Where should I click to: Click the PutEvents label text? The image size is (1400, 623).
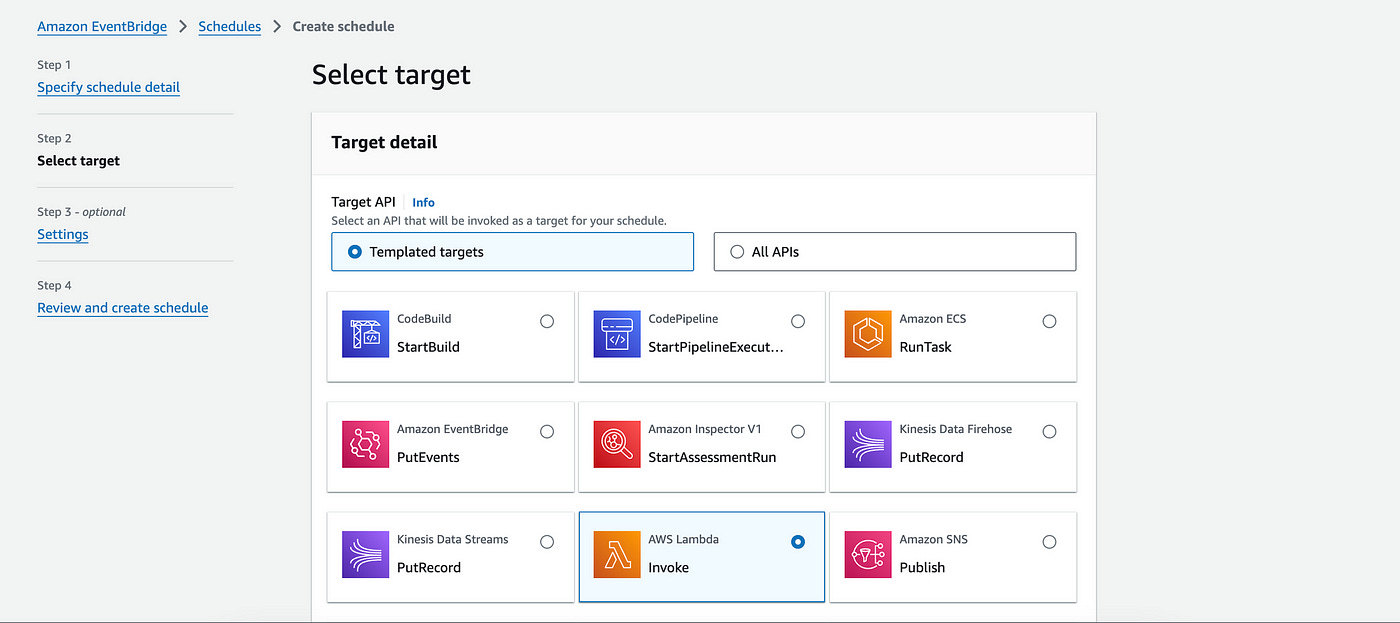pyautogui.click(x=428, y=457)
